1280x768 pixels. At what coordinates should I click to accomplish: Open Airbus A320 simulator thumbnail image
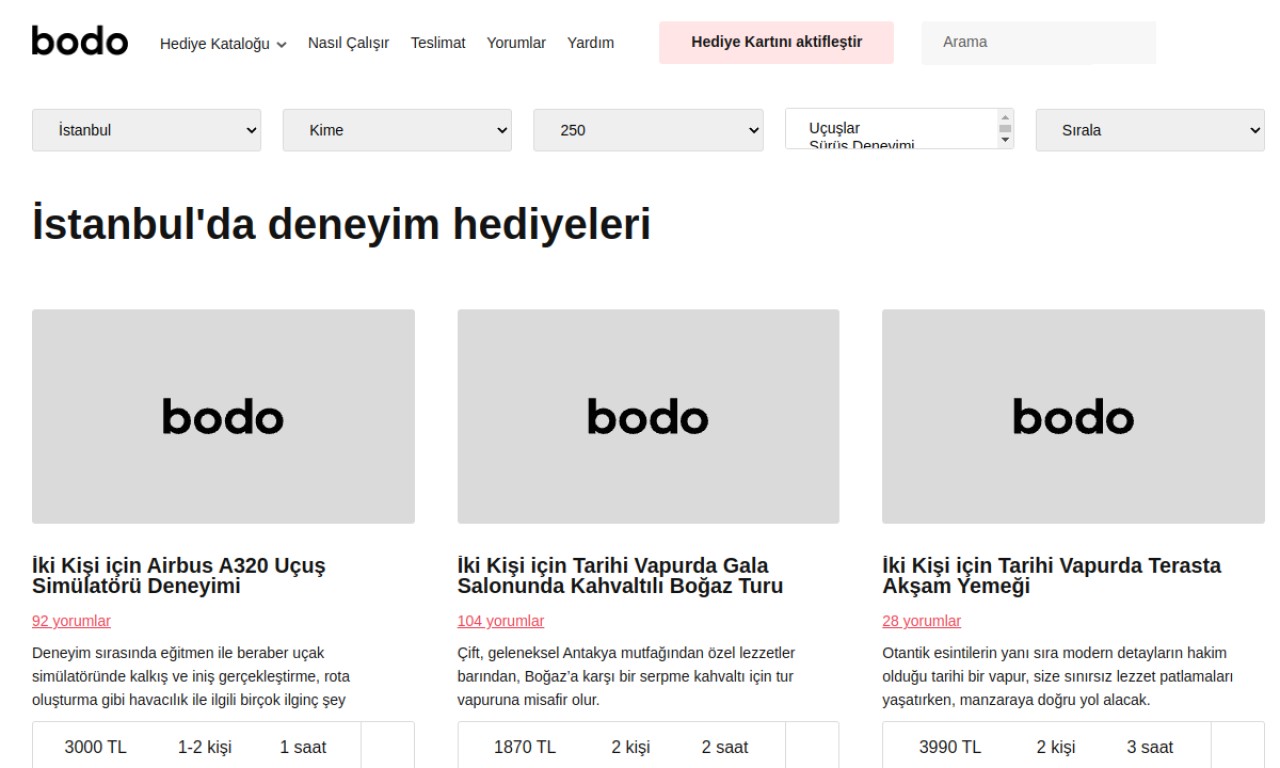click(x=223, y=416)
